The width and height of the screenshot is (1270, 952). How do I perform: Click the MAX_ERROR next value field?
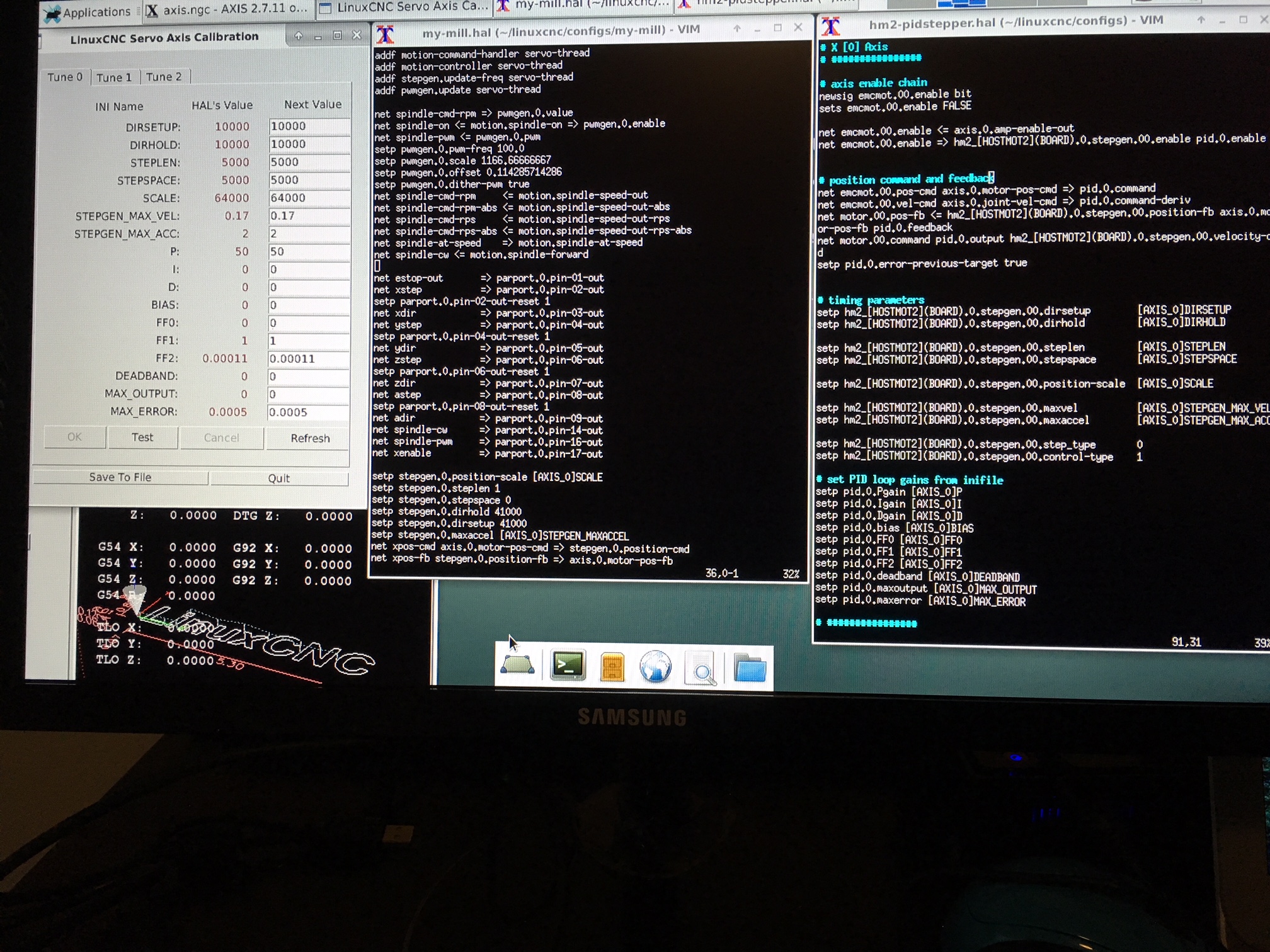pyautogui.click(x=309, y=412)
